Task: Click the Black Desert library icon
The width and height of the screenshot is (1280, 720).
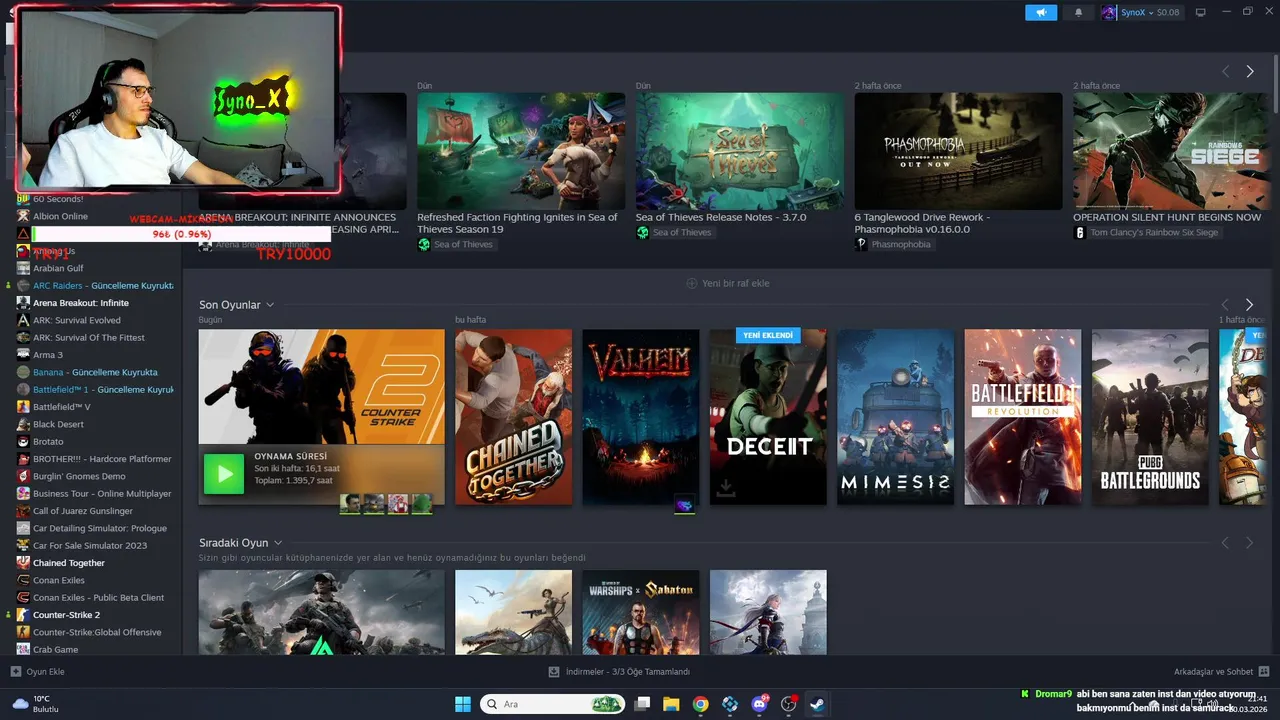Action: 24,424
